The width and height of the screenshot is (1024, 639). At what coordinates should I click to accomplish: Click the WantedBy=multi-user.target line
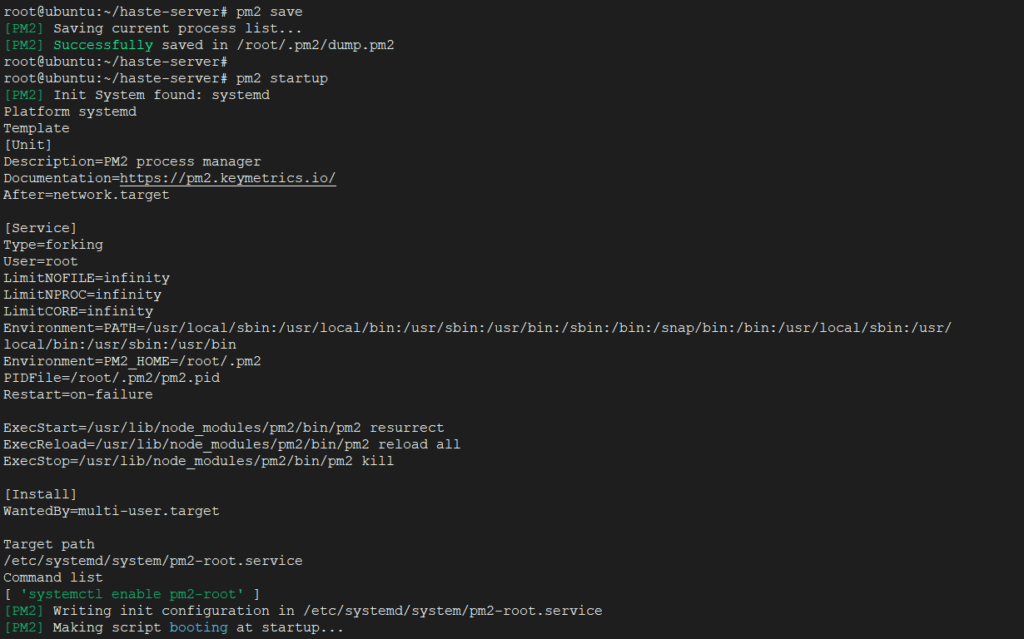(x=112, y=511)
